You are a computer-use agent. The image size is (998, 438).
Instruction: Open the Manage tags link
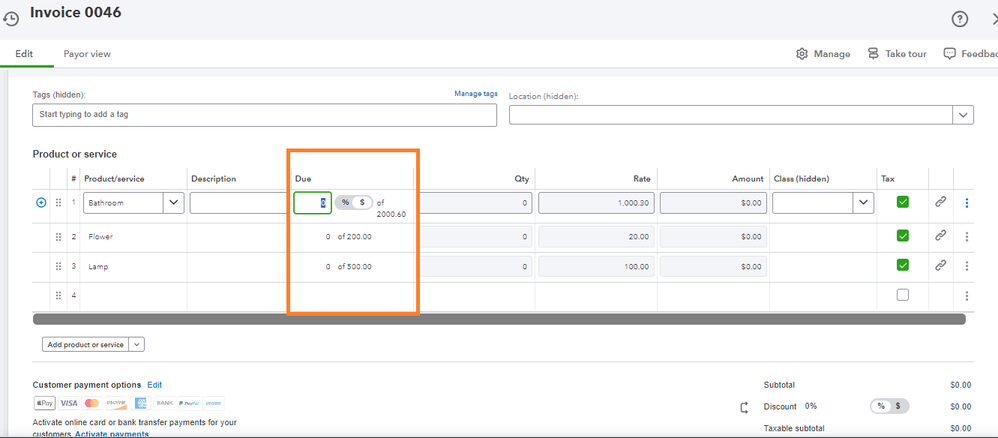(x=476, y=94)
